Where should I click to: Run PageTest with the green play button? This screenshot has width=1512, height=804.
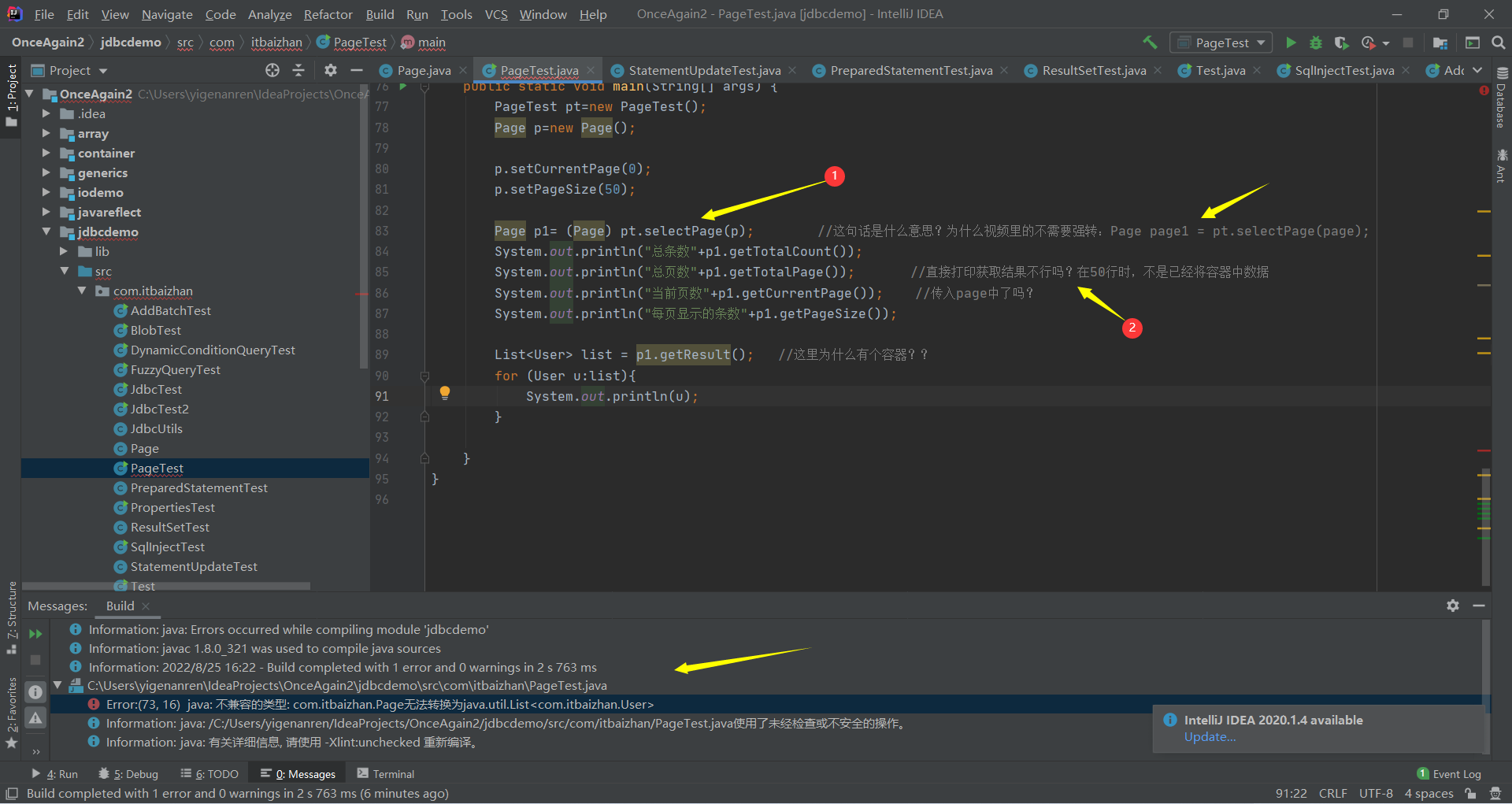coord(1291,43)
